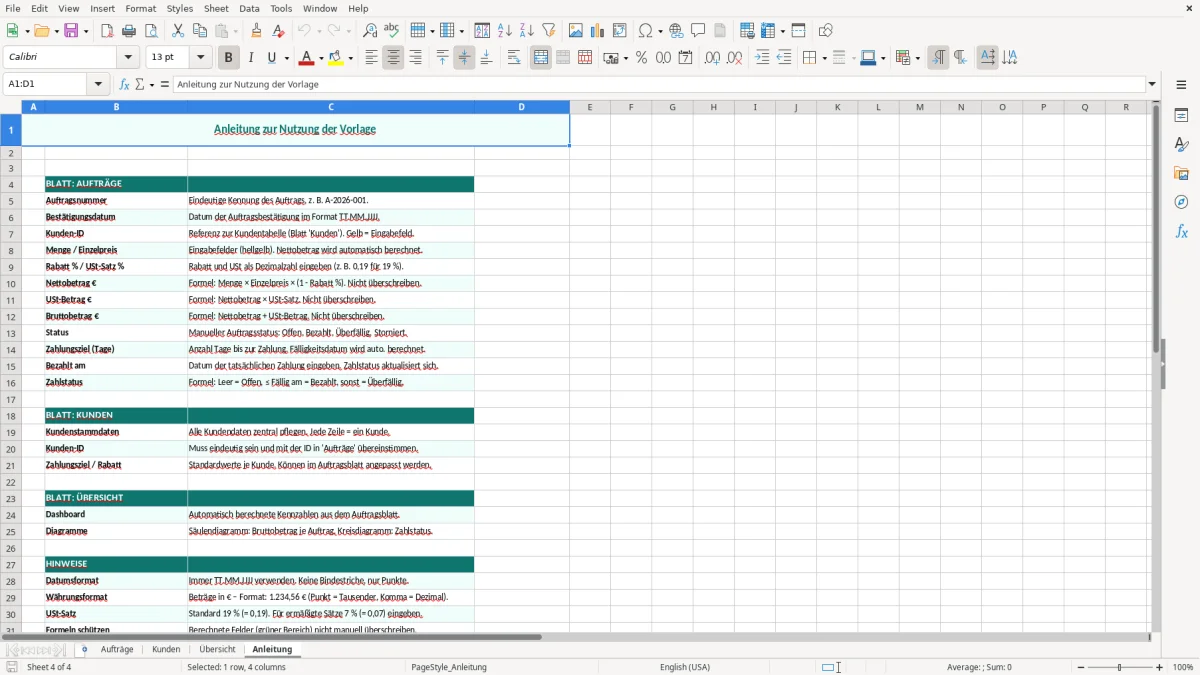1200x675 pixels.
Task: Click the Increase Indent icon
Action: point(762,58)
